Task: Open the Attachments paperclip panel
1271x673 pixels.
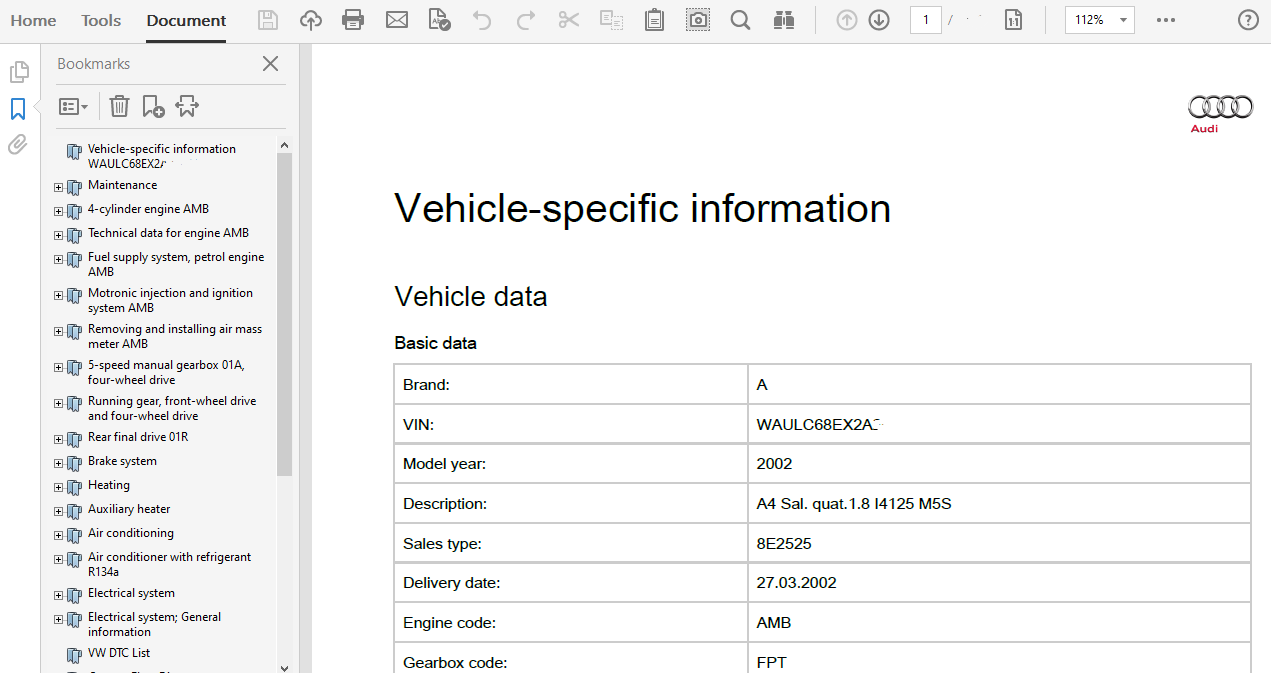Action: 18,145
